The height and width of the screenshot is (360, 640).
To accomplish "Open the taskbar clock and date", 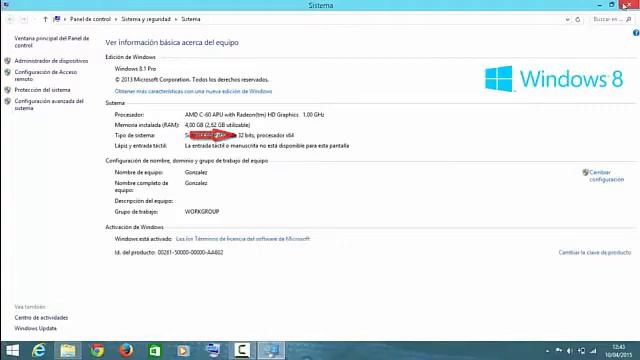I will pos(619,351).
